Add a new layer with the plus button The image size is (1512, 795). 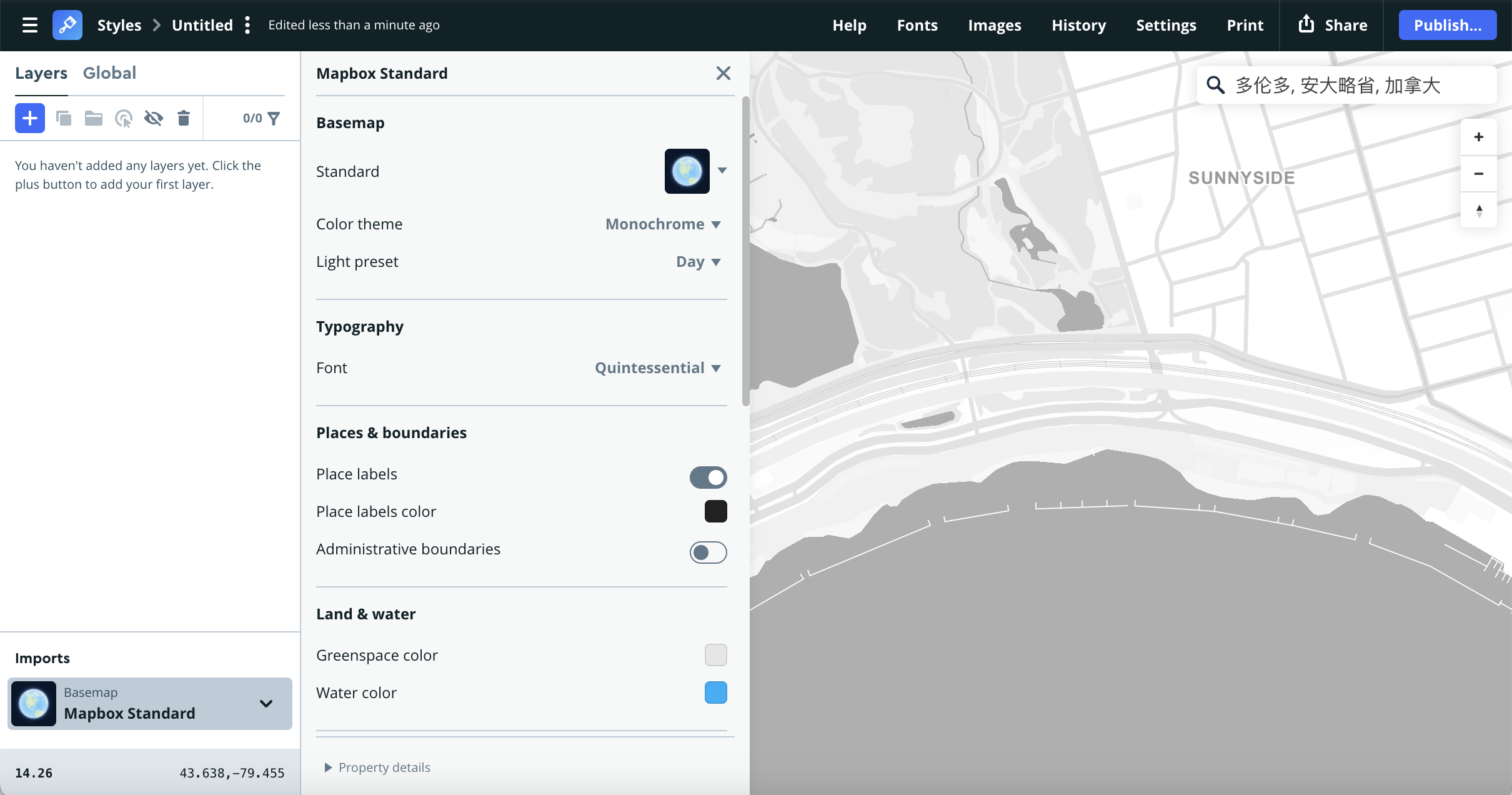pos(29,117)
